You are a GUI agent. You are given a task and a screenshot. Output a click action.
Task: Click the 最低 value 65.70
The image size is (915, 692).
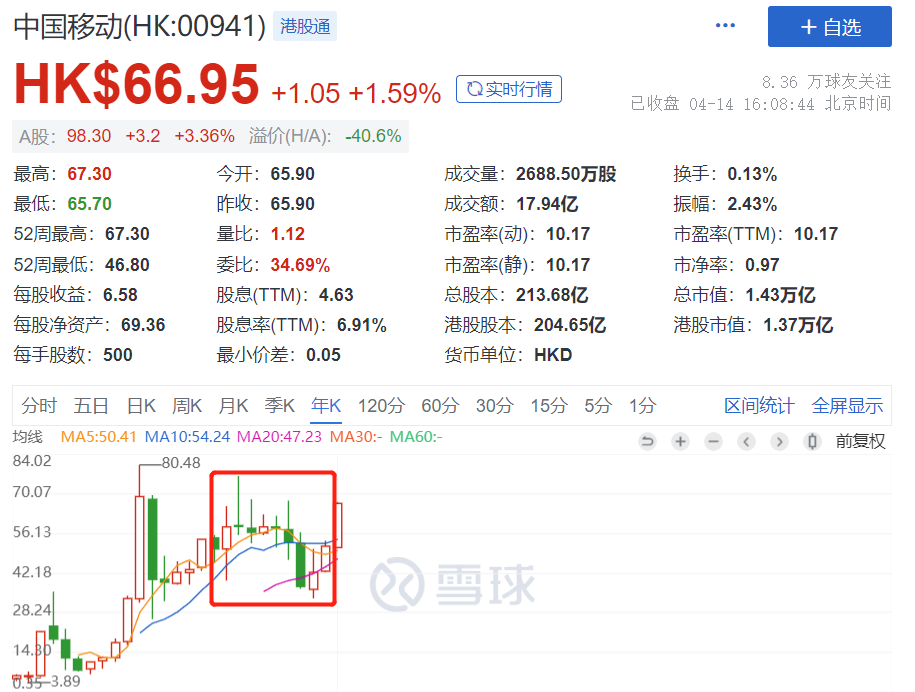(89, 204)
